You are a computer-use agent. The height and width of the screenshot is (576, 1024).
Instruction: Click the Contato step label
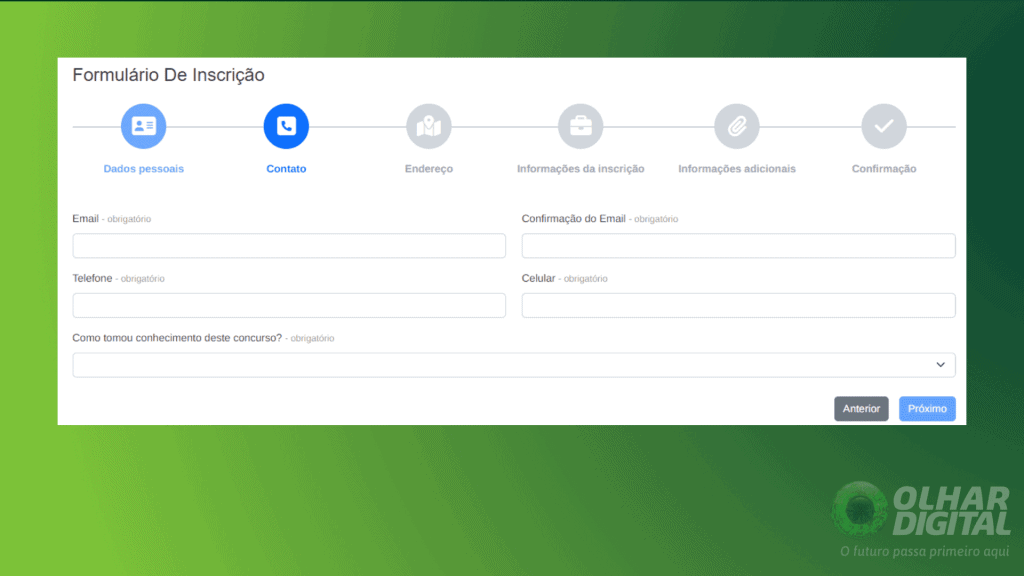[x=286, y=168]
